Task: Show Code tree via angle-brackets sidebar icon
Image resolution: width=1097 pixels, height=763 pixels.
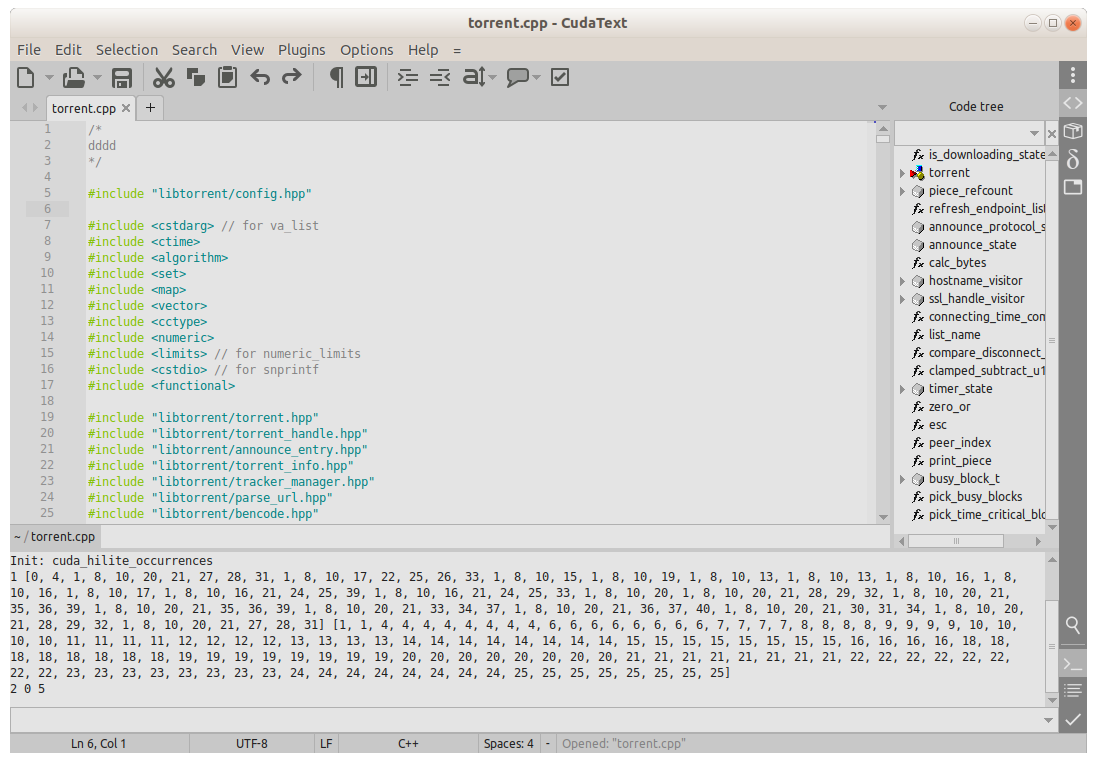Action: (x=1073, y=104)
